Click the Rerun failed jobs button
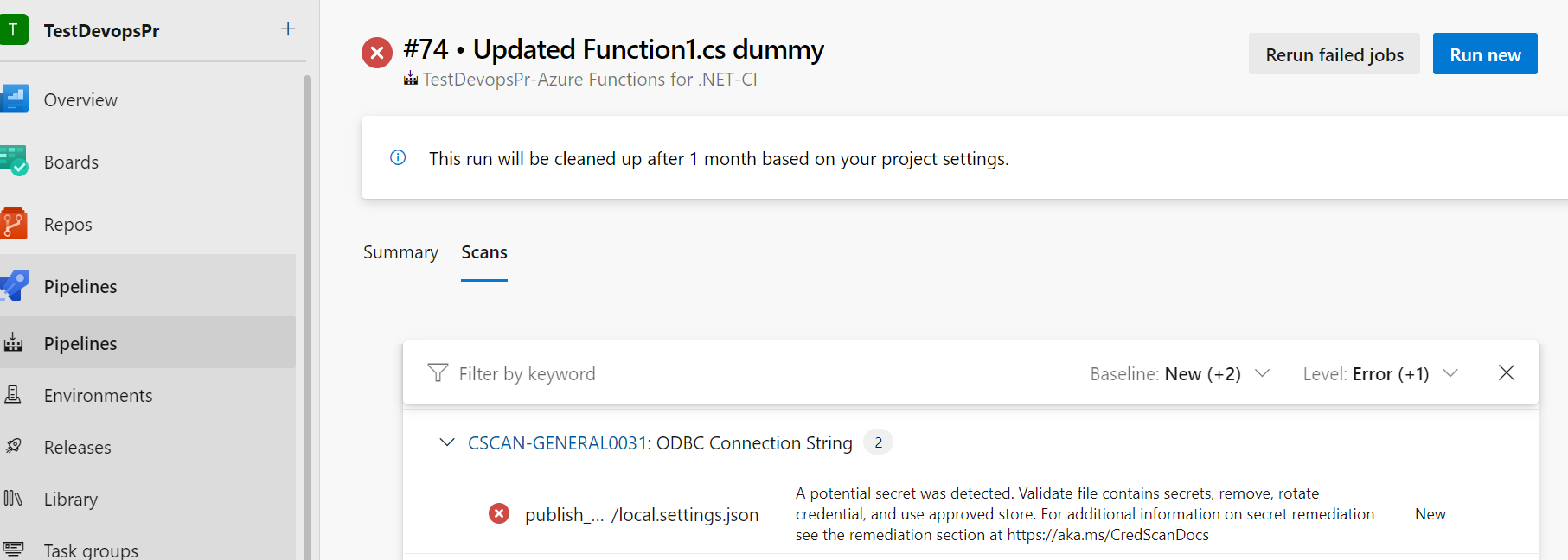 [1334, 54]
